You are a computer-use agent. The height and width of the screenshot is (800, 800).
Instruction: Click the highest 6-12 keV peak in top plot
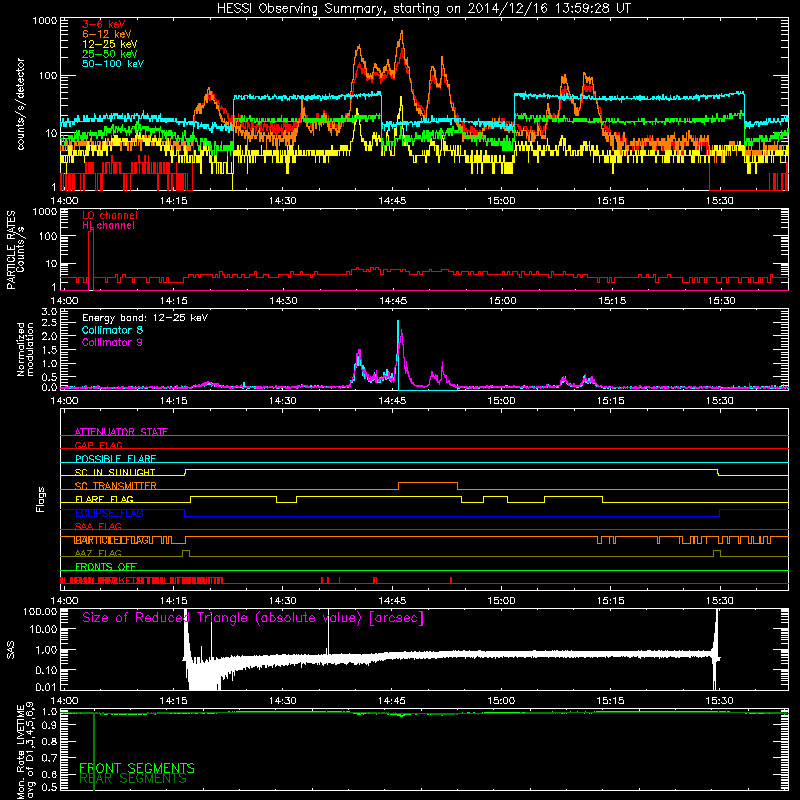[402, 33]
